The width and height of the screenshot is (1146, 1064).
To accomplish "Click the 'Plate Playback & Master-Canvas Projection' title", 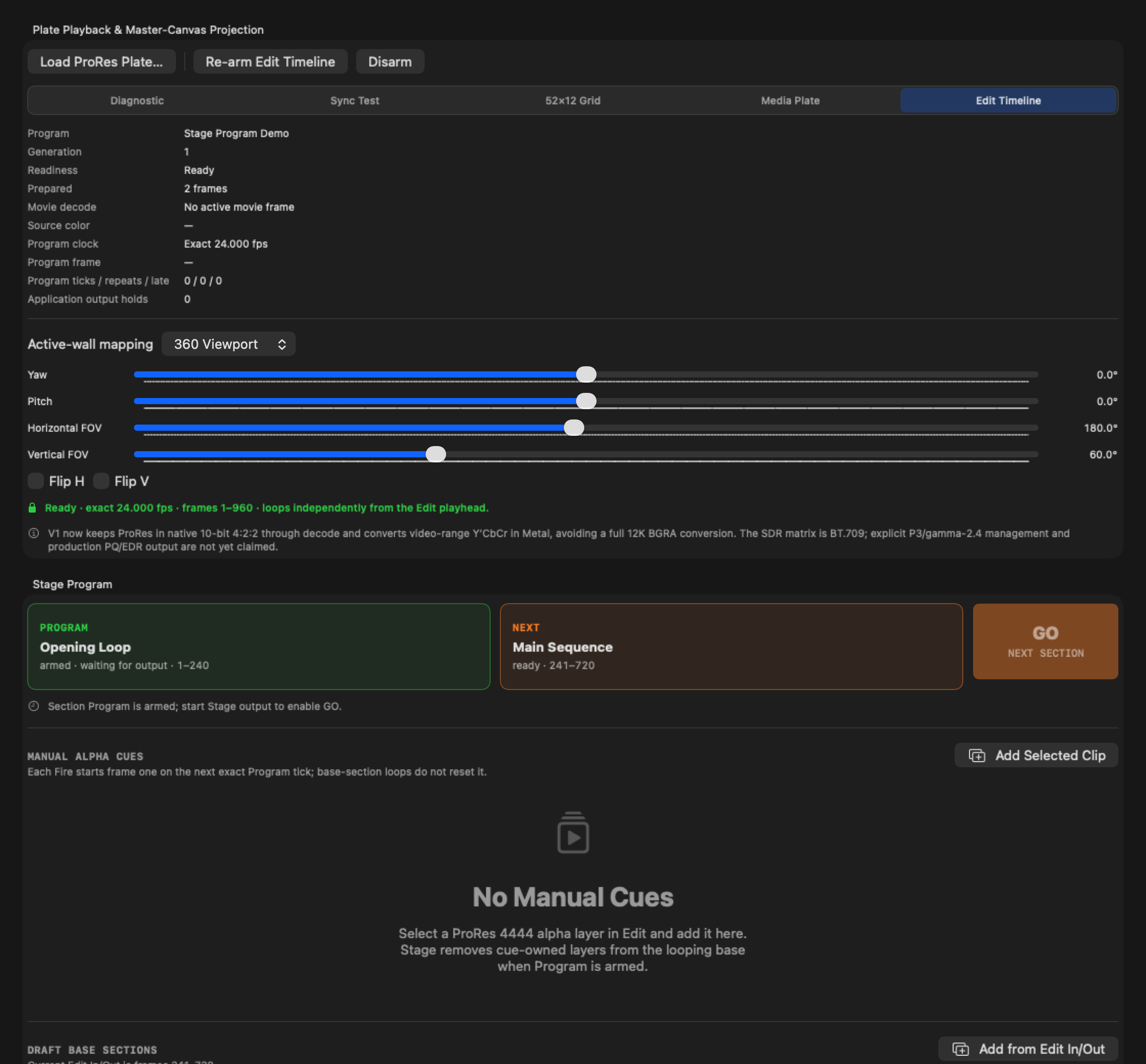I will pos(148,30).
